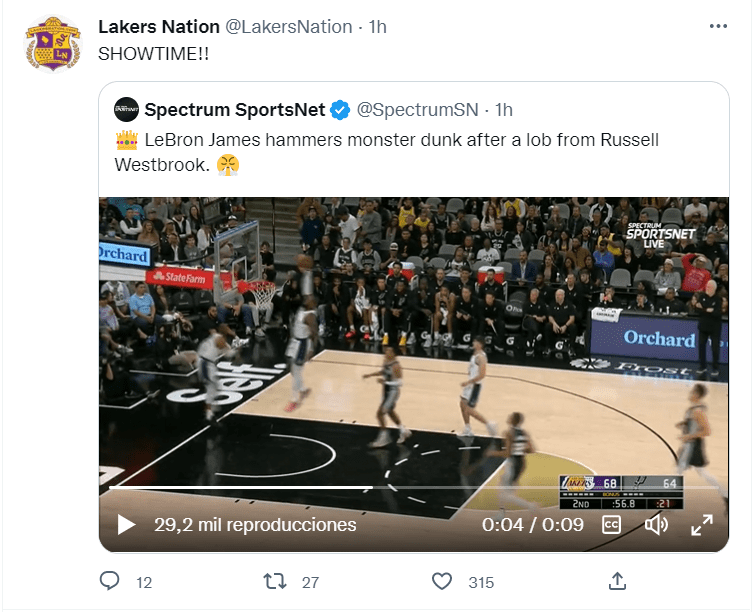Toggle closed captions on the video
755x612 pixels.
pyautogui.click(x=612, y=524)
